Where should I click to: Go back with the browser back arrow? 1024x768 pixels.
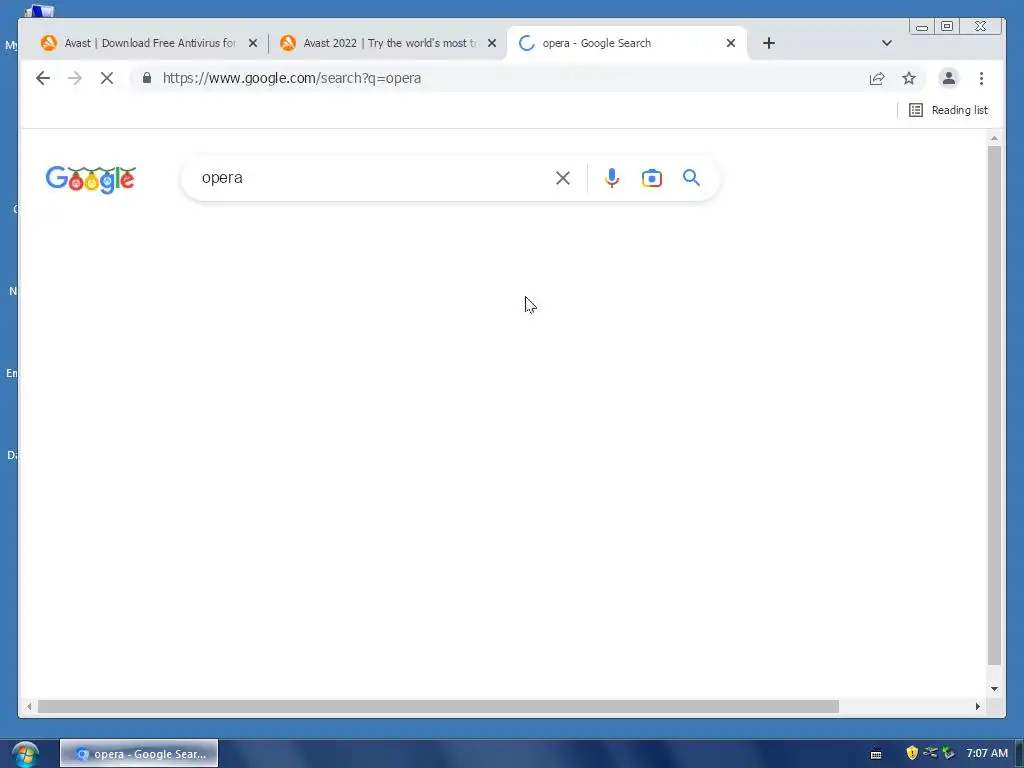pyautogui.click(x=43, y=78)
